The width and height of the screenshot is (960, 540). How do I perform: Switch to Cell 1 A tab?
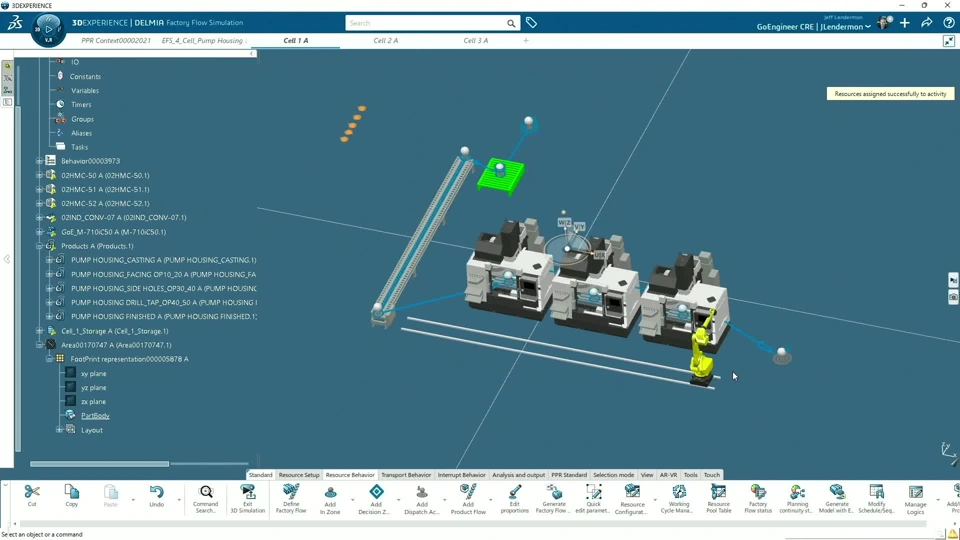click(x=296, y=40)
